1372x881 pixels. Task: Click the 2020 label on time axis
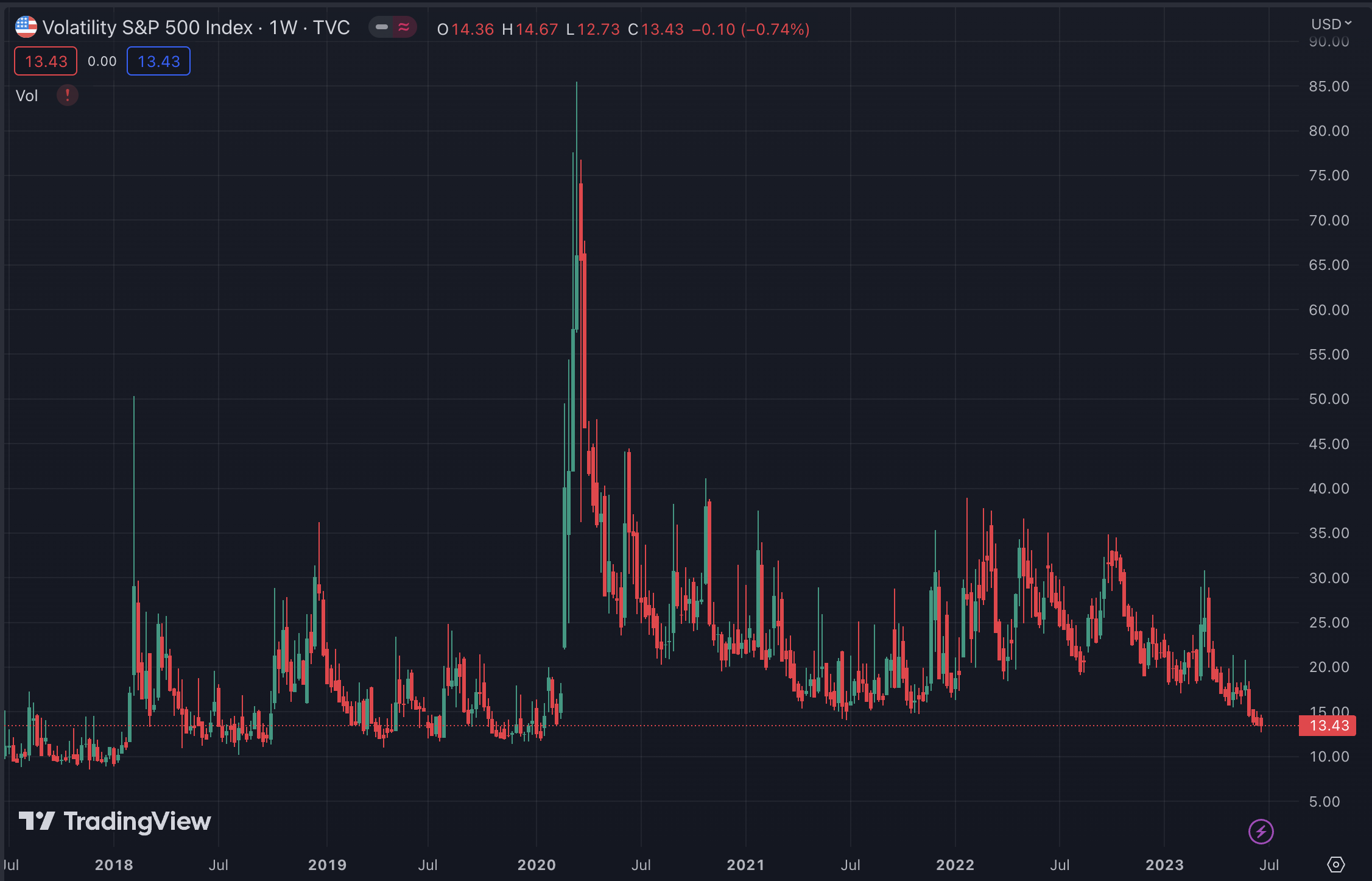pyautogui.click(x=536, y=865)
